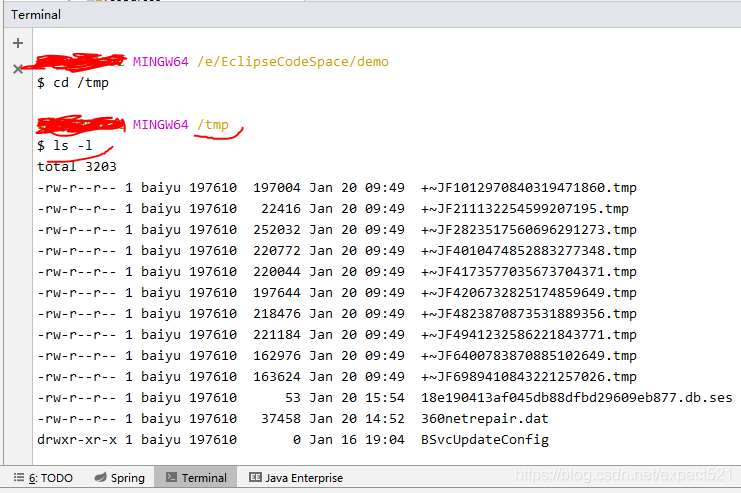Image resolution: width=741 pixels, height=493 pixels.
Task: Click the Terminal panel title
Action: pyautogui.click(x=36, y=15)
